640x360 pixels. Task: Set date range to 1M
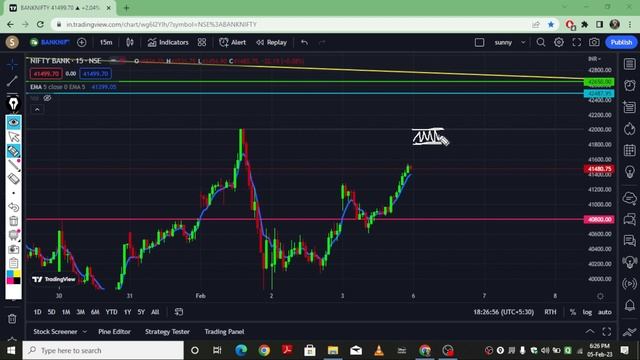(66, 312)
